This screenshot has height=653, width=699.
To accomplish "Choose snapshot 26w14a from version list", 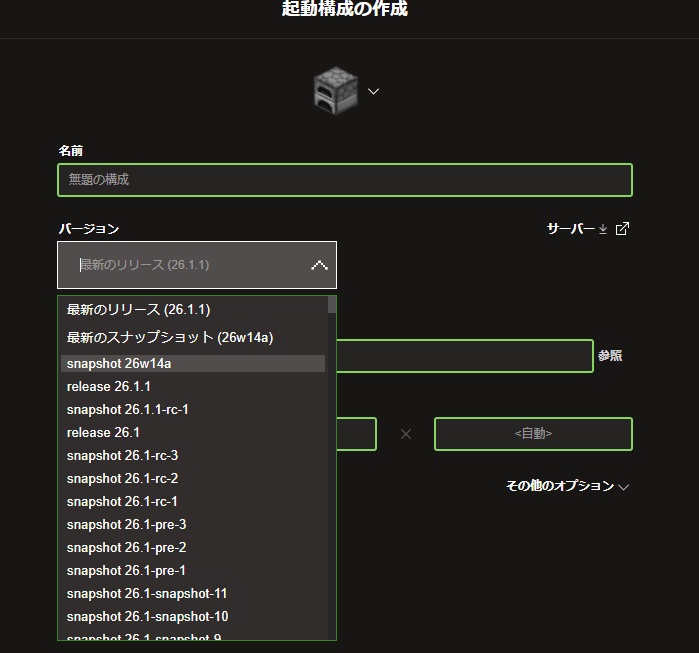I will point(119,364).
